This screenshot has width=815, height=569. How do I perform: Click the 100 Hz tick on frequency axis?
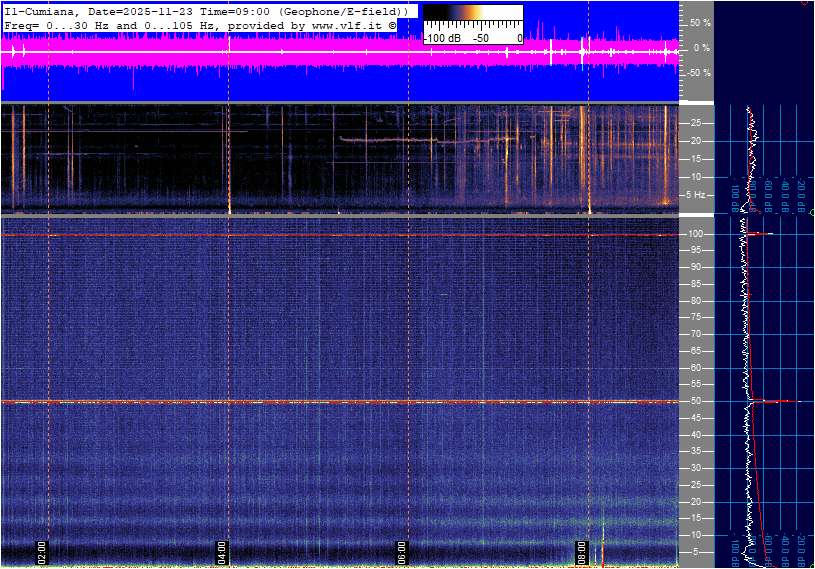tap(696, 234)
